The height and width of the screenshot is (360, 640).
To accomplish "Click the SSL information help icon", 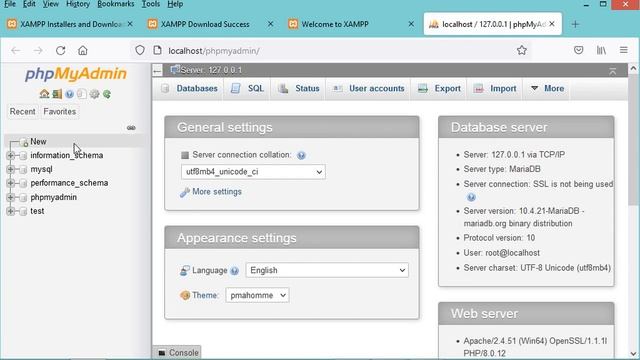I will [471, 198].
